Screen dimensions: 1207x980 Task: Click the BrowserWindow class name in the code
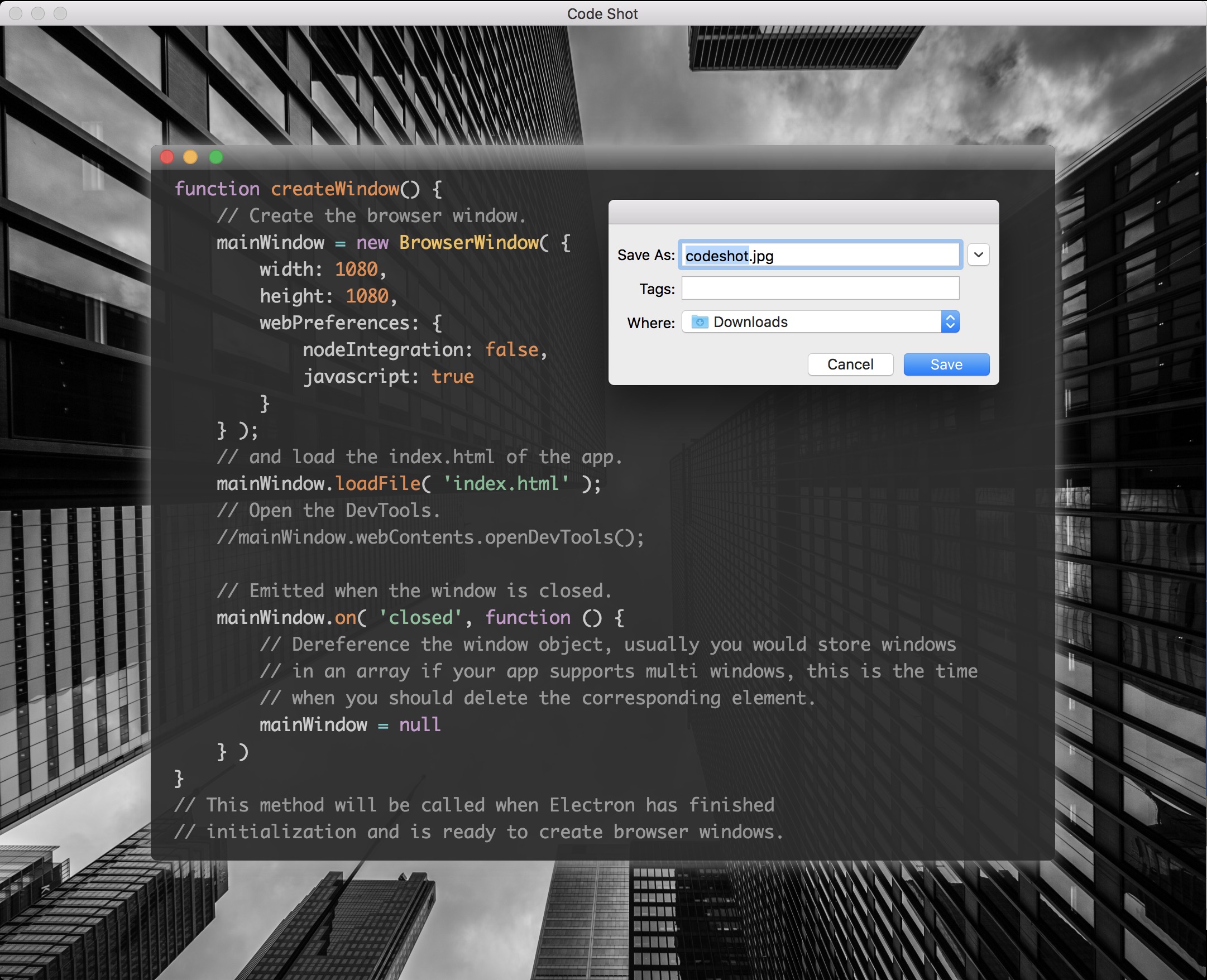469,243
